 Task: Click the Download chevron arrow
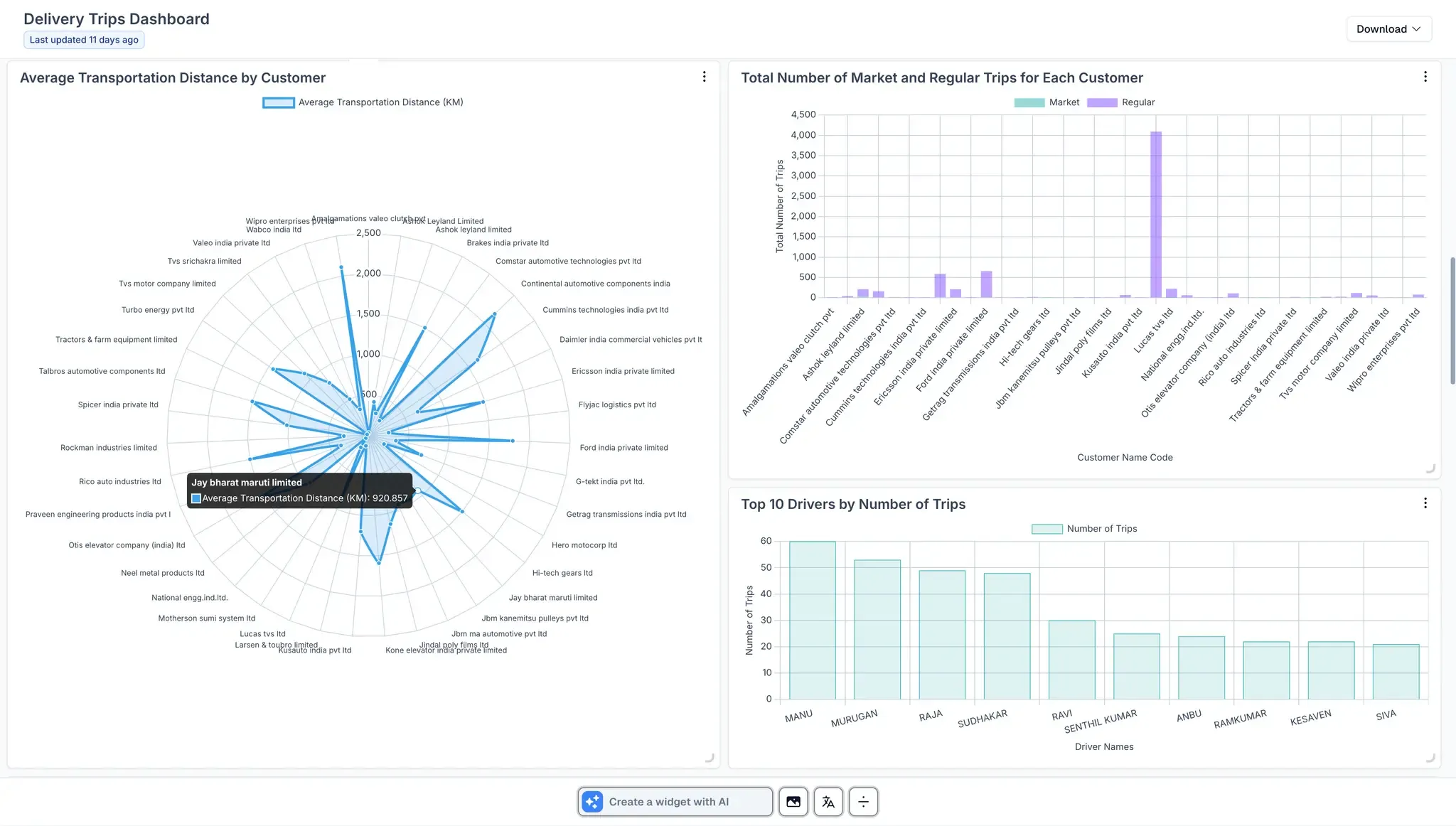tap(1416, 29)
